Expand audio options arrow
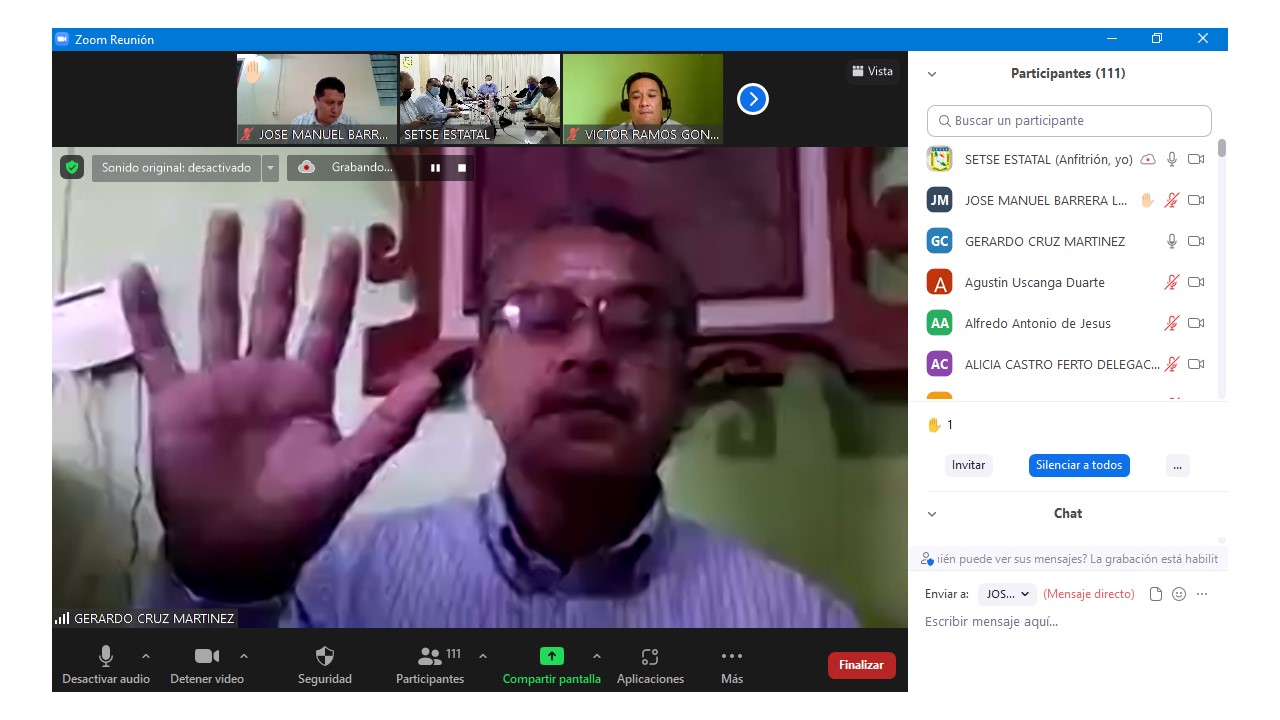This screenshot has width=1280, height=720. pos(146,656)
